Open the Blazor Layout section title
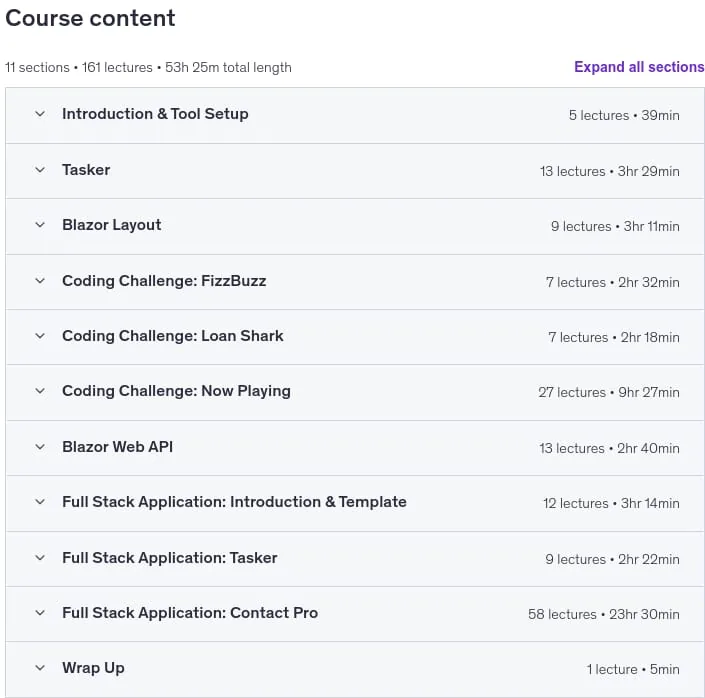The image size is (705, 698). point(112,225)
